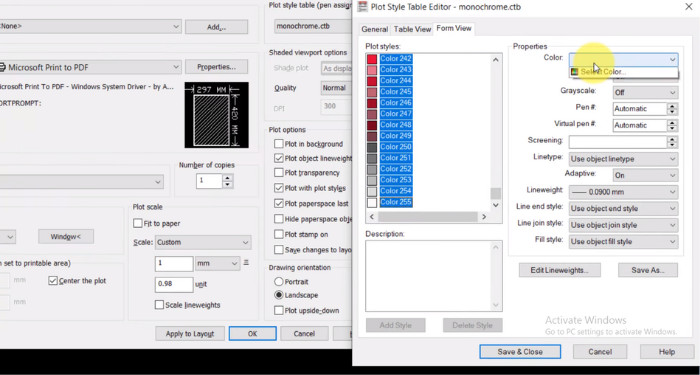This screenshot has width=700, height=375.
Task: Select the Color 253 plot style
Action: (396, 180)
